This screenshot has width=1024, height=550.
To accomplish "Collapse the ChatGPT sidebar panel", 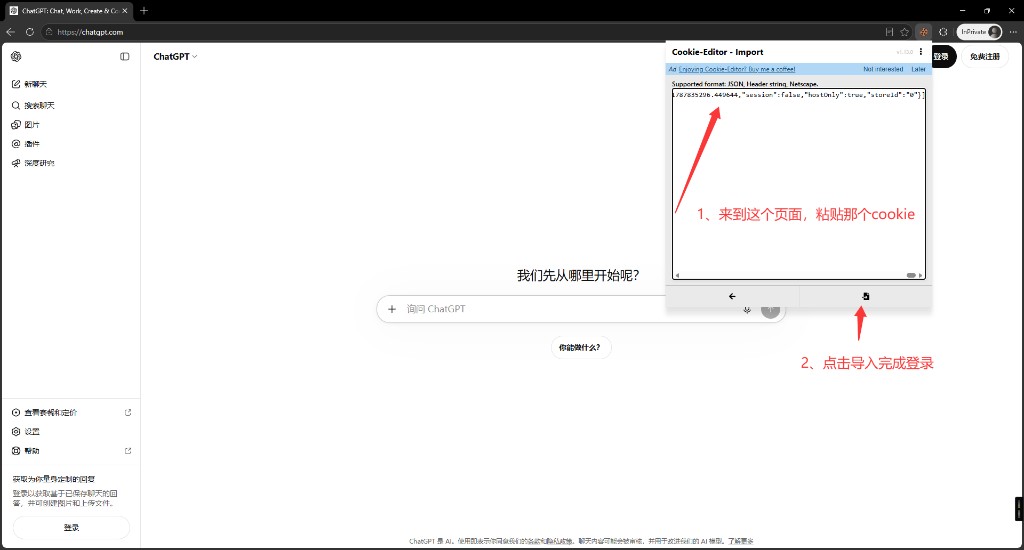I will (125, 57).
